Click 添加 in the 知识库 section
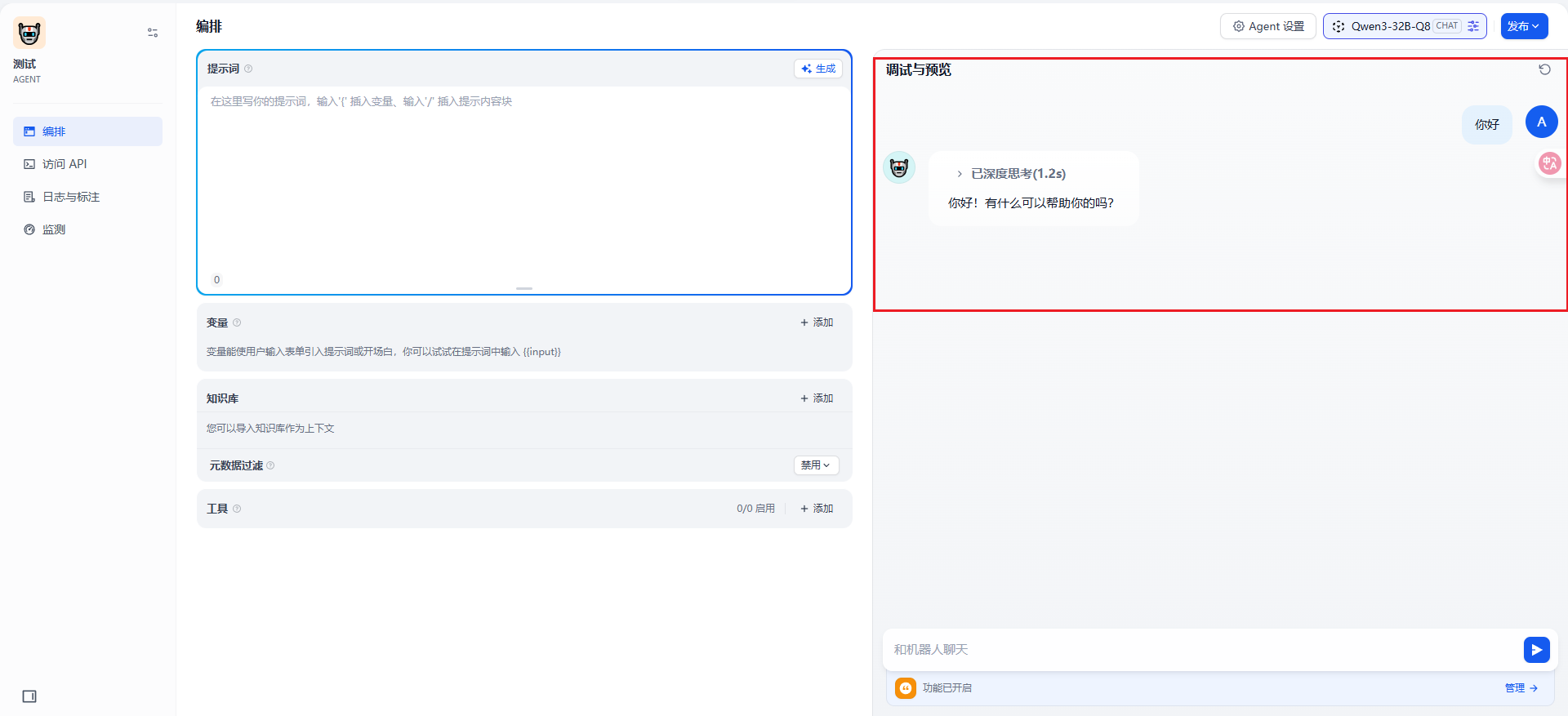 pos(817,398)
